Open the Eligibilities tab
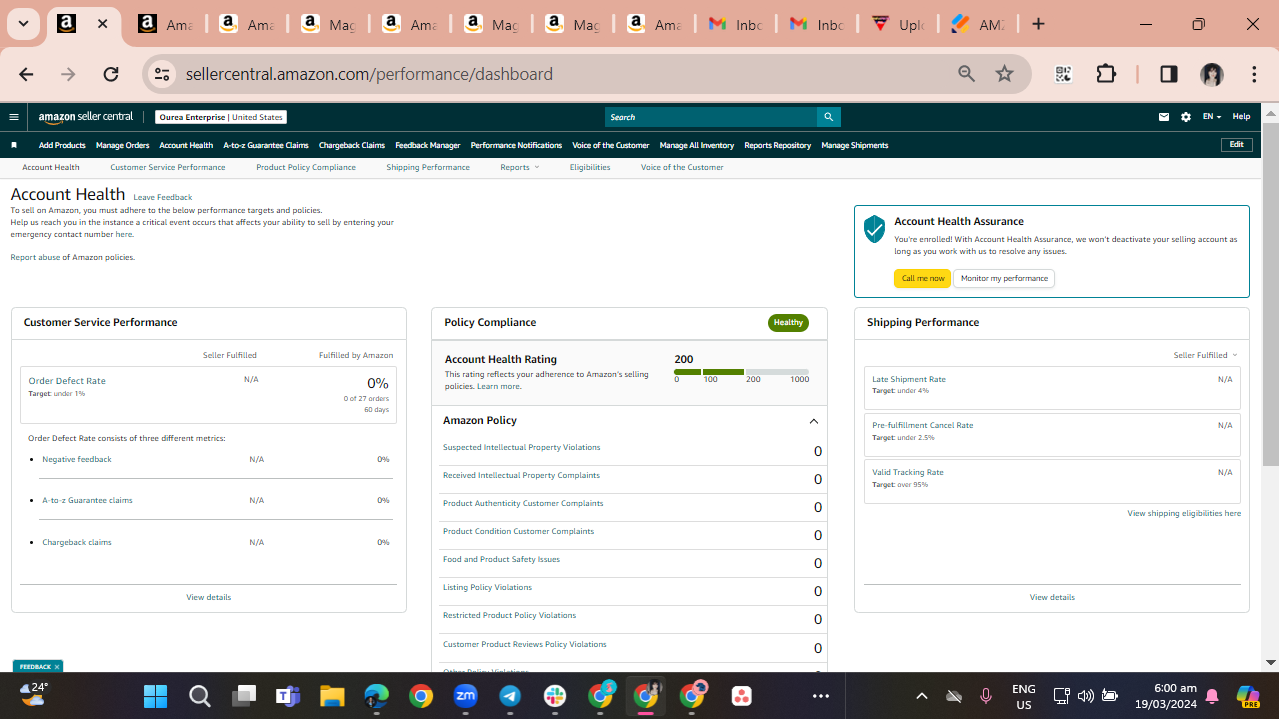Image resolution: width=1279 pixels, height=719 pixels. point(590,167)
